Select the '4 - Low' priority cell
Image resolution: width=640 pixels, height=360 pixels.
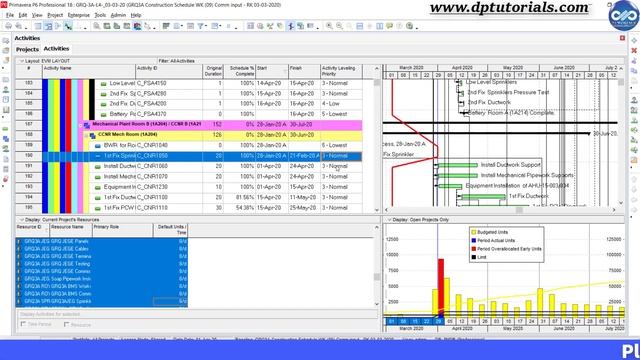(341, 104)
